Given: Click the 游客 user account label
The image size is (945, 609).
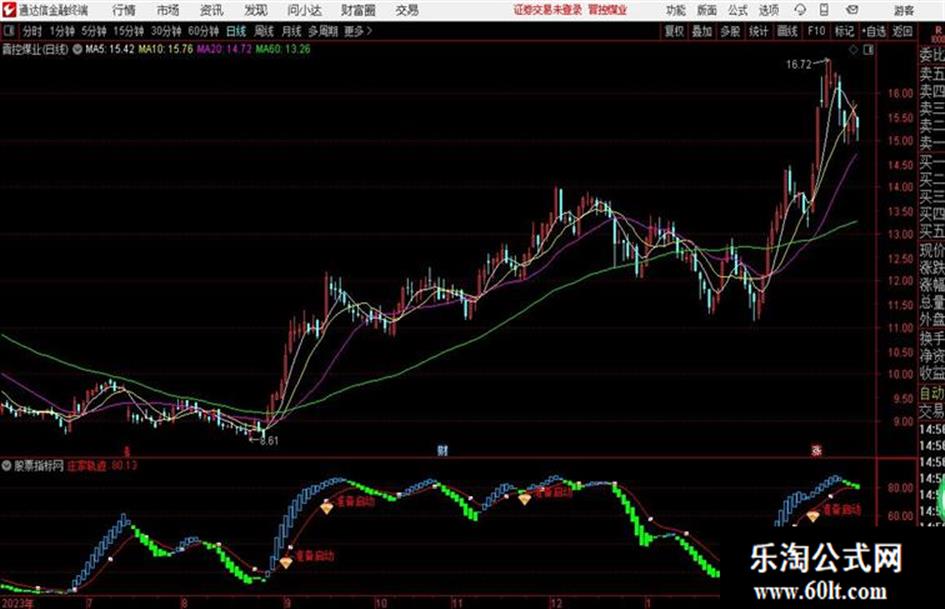Looking at the screenshot, I should (x=903, y=10).
